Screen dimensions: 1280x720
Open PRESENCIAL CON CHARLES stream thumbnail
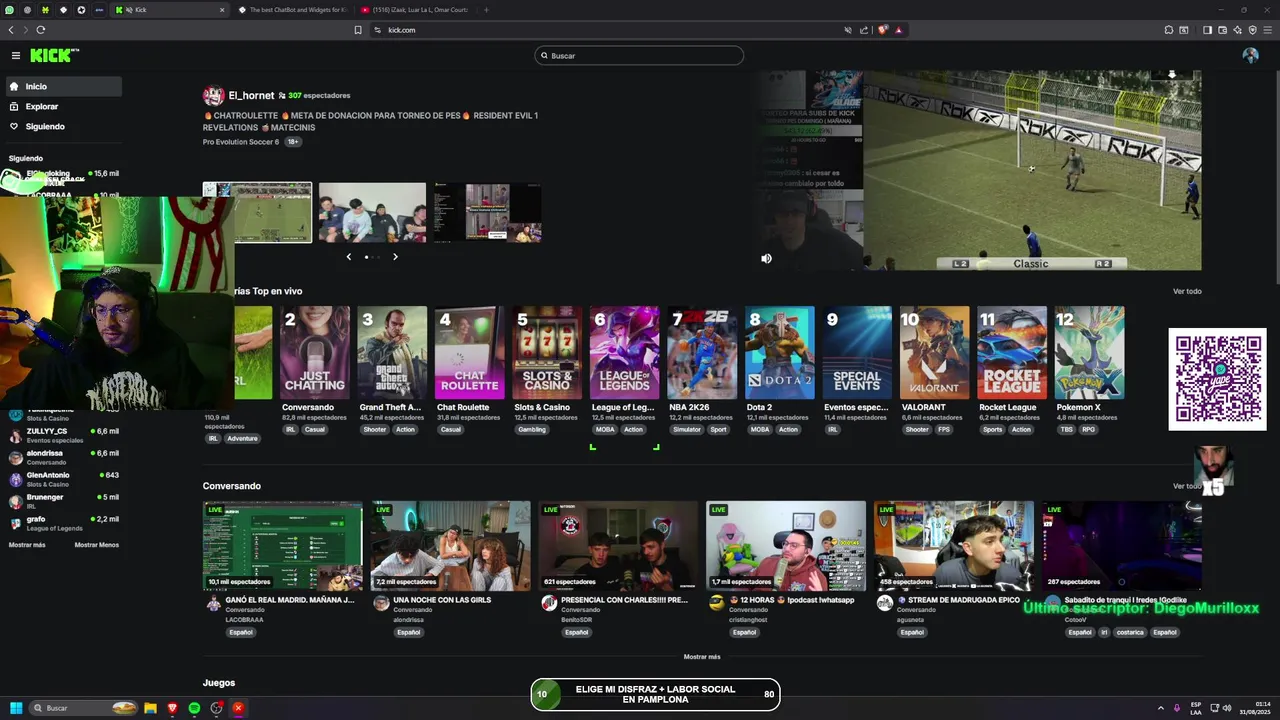tap(618, 546)
